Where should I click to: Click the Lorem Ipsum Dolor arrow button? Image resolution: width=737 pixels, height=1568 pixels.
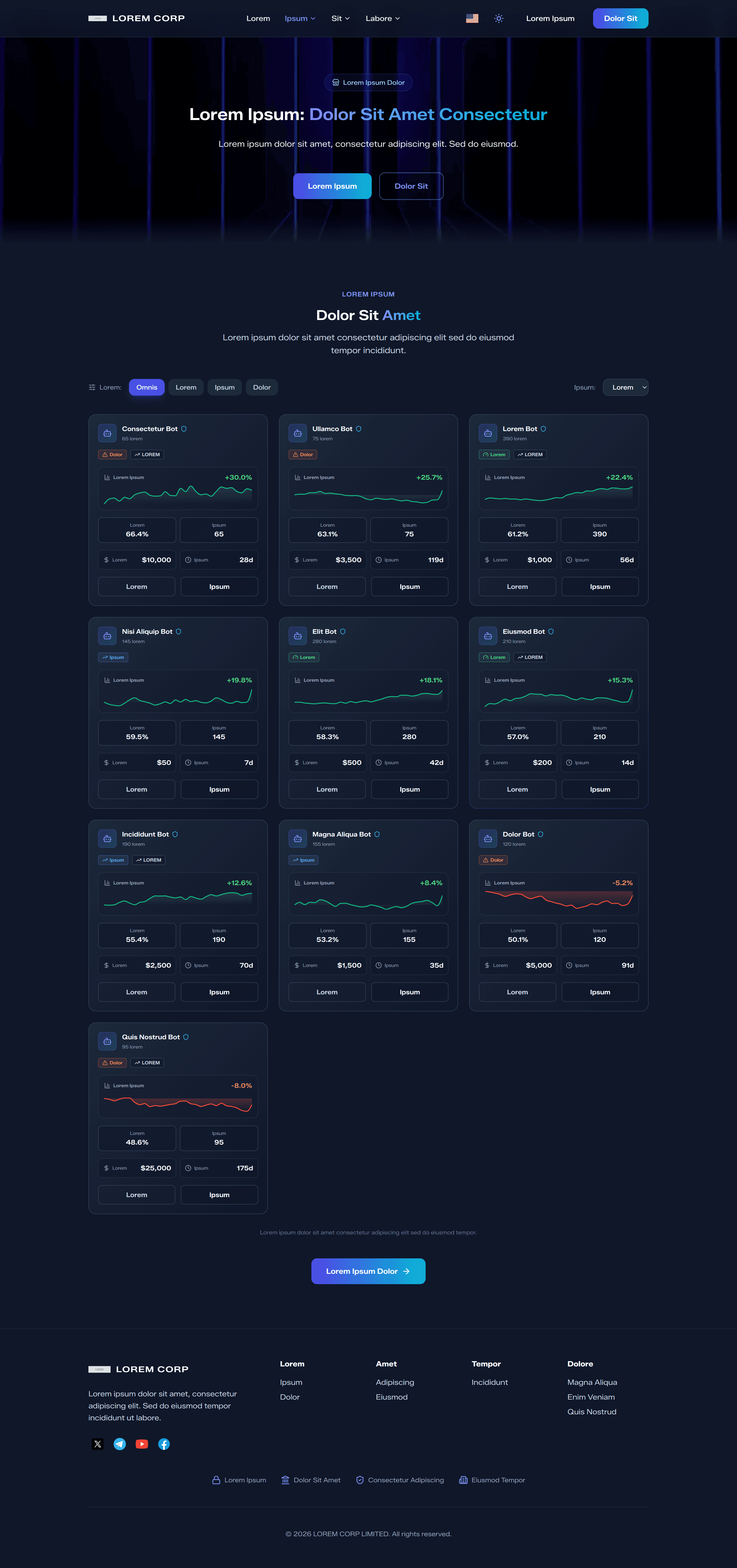368,1271
